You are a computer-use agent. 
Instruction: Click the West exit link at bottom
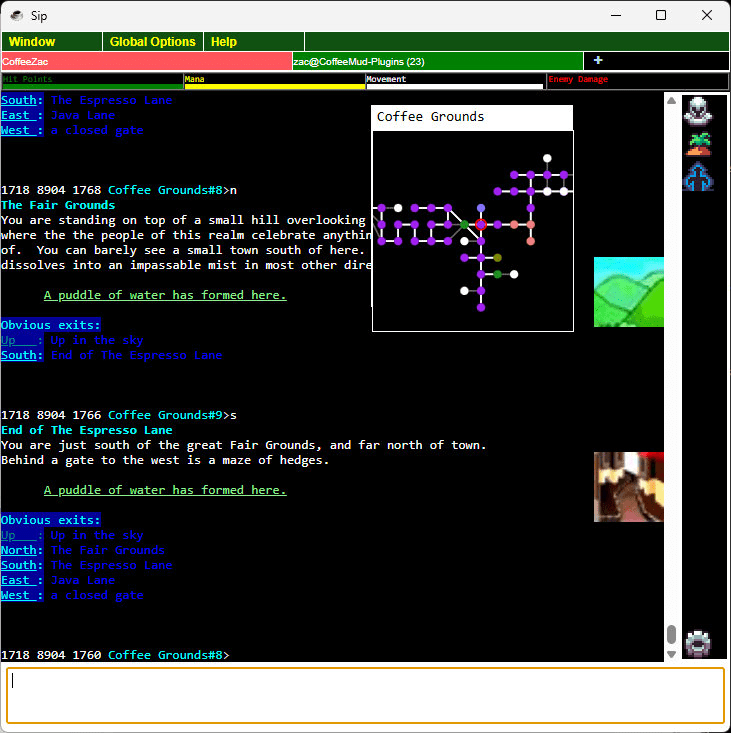(x=15, y=595)
